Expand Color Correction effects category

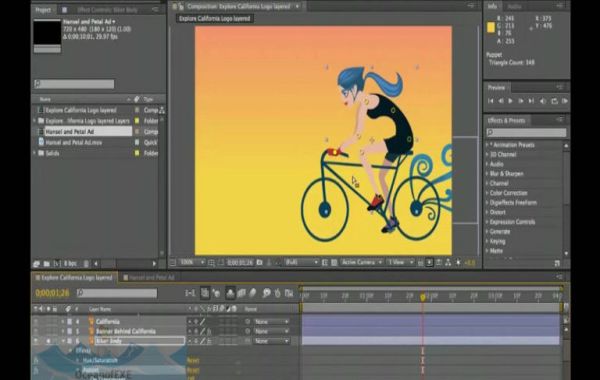487,193
